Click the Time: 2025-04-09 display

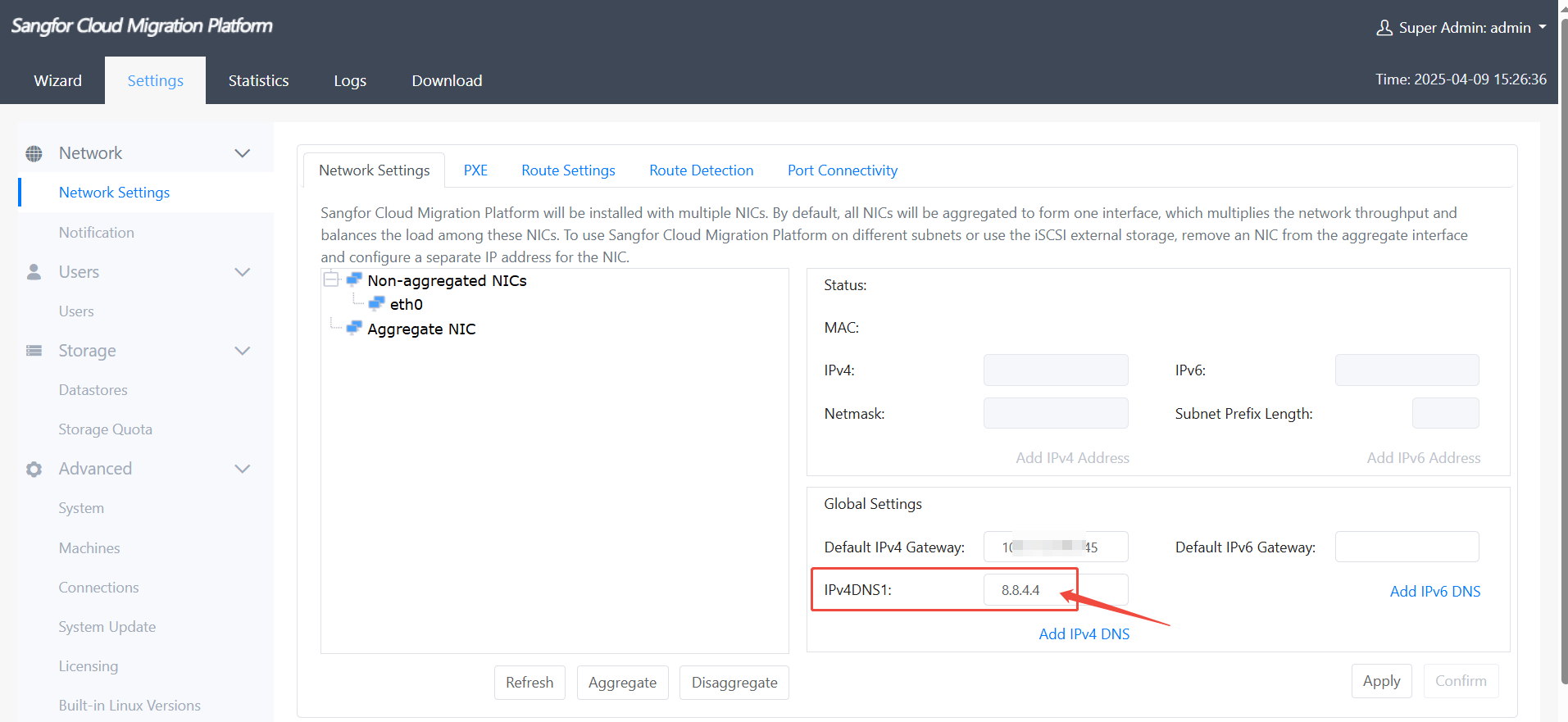pyautogui.click(x=1461, y=79)
